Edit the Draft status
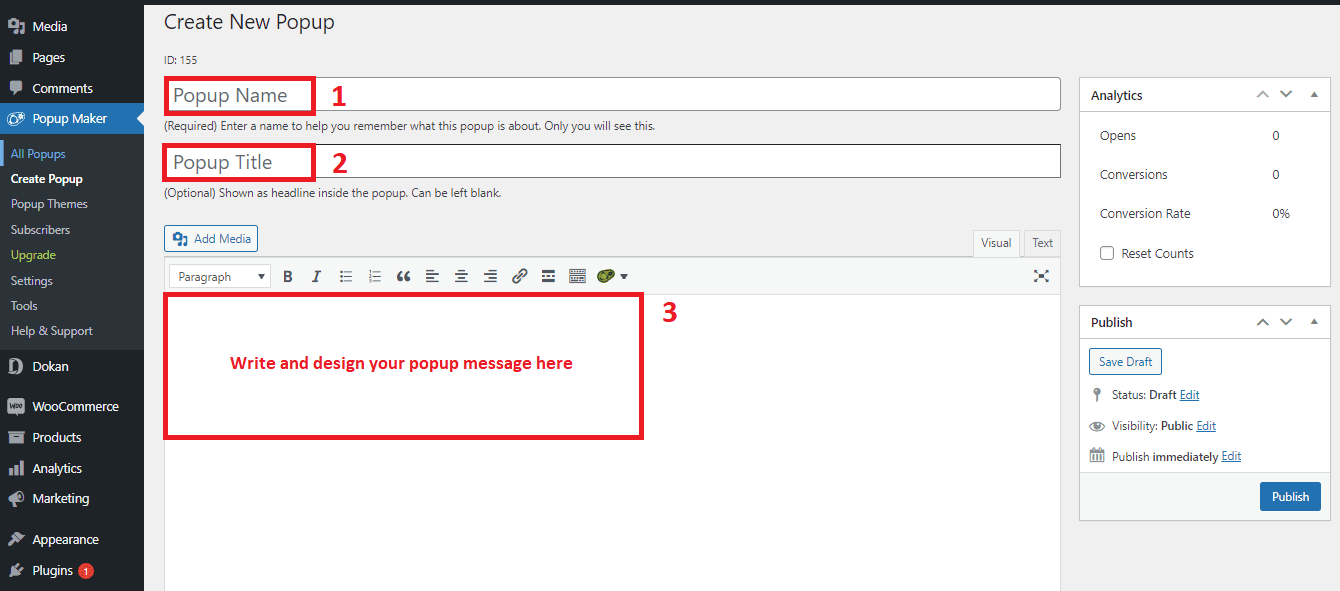Image resolution: width=1340 pixels, height=591 pixels. click(1189, 395)
